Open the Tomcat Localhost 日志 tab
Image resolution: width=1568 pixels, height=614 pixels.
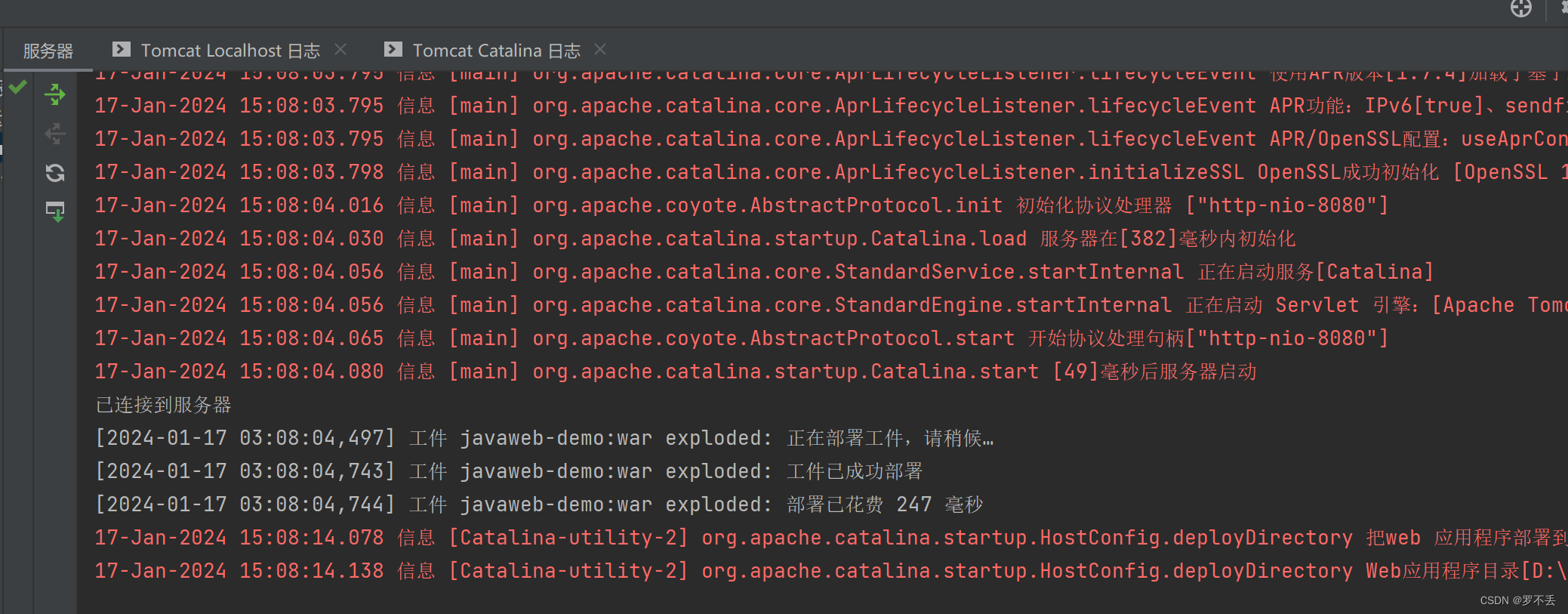point(230,51)
